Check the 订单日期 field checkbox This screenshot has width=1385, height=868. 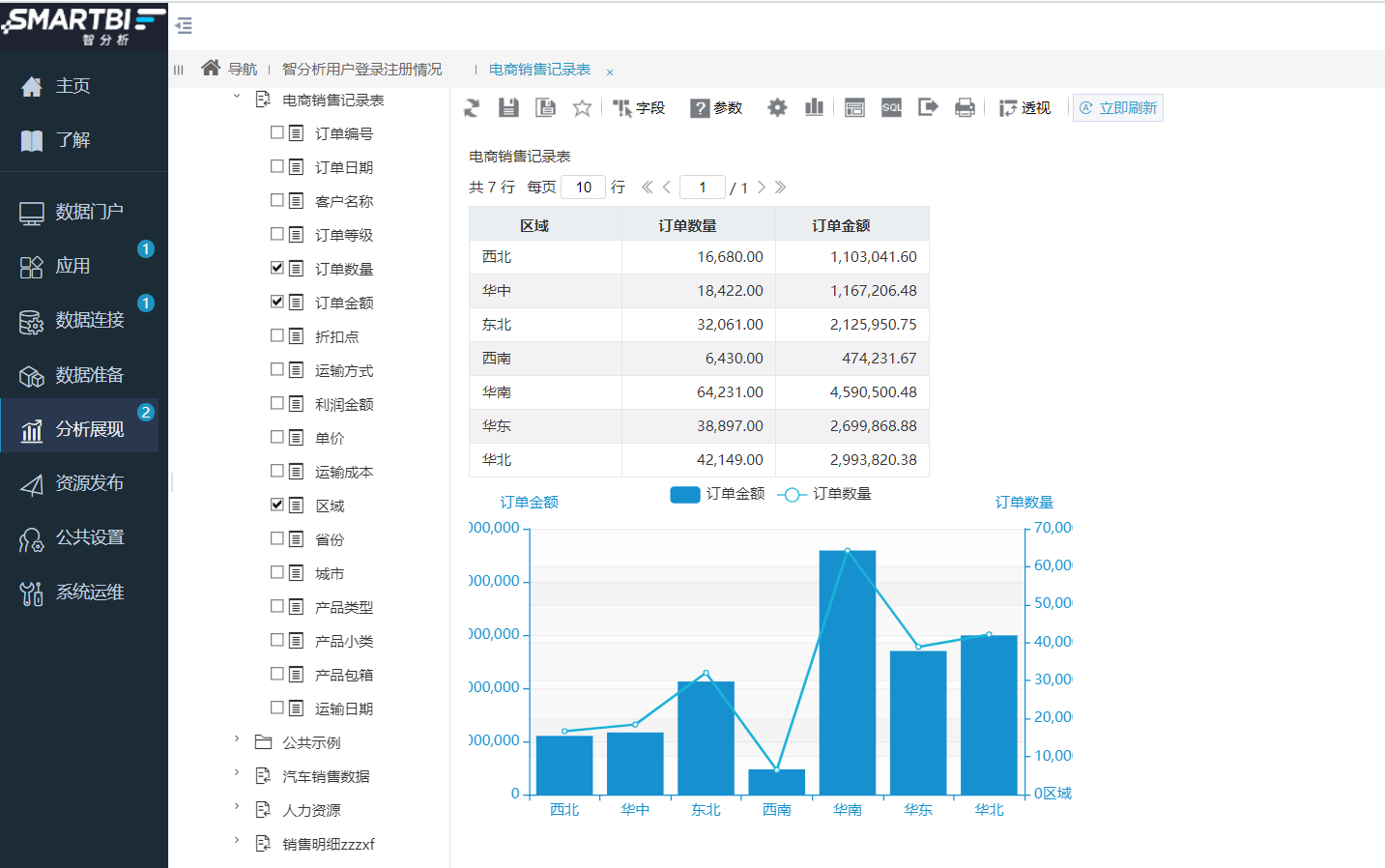(x=277, y=166)
